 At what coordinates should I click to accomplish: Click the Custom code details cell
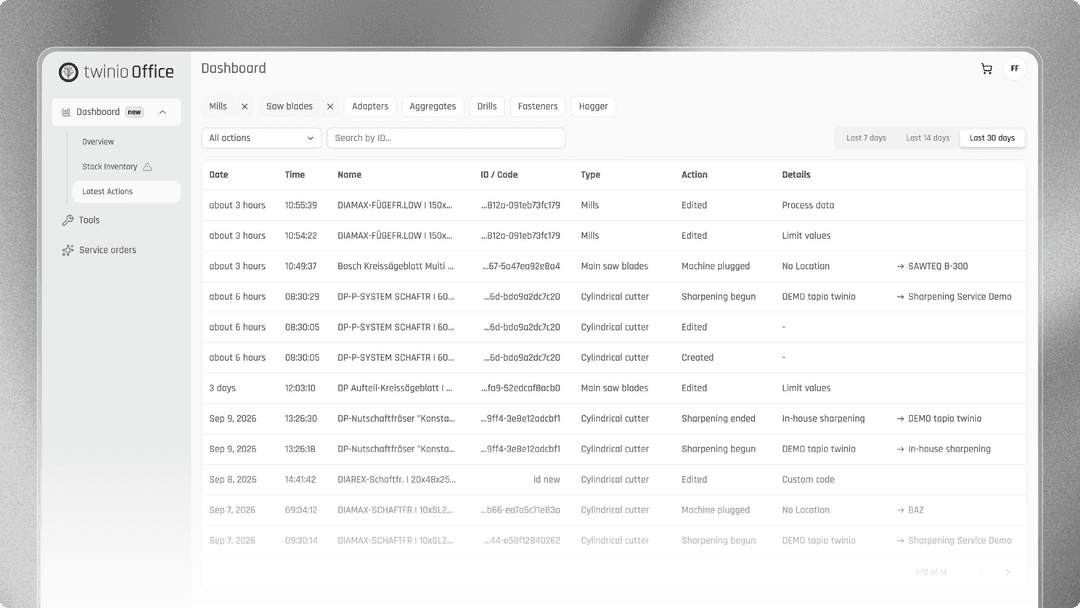point(808,480)
